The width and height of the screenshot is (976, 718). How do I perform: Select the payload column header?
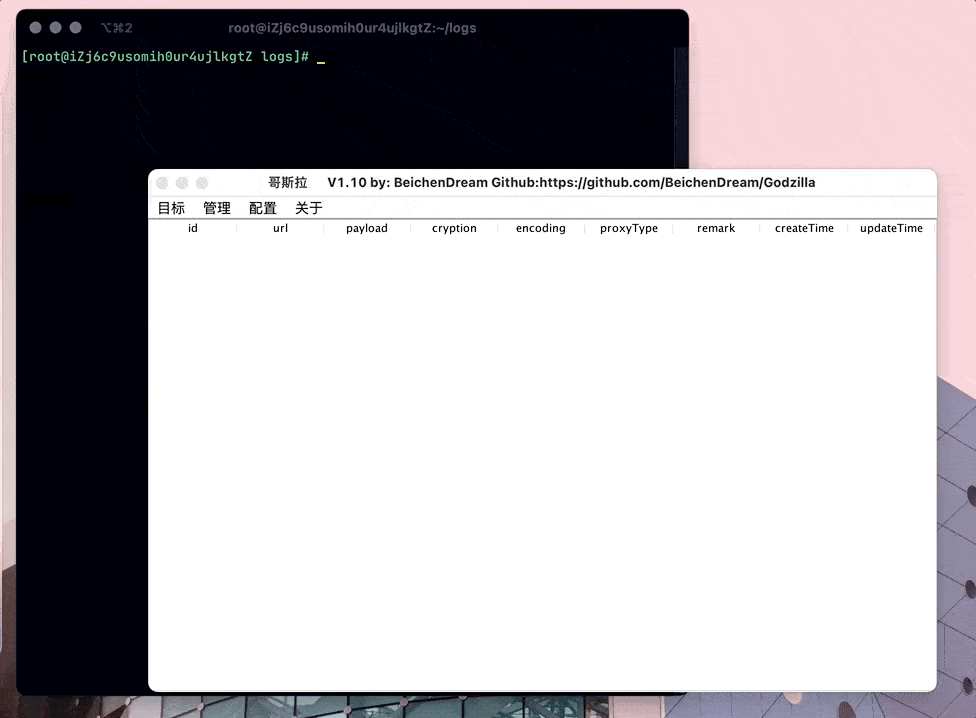(x=367, y=228)
